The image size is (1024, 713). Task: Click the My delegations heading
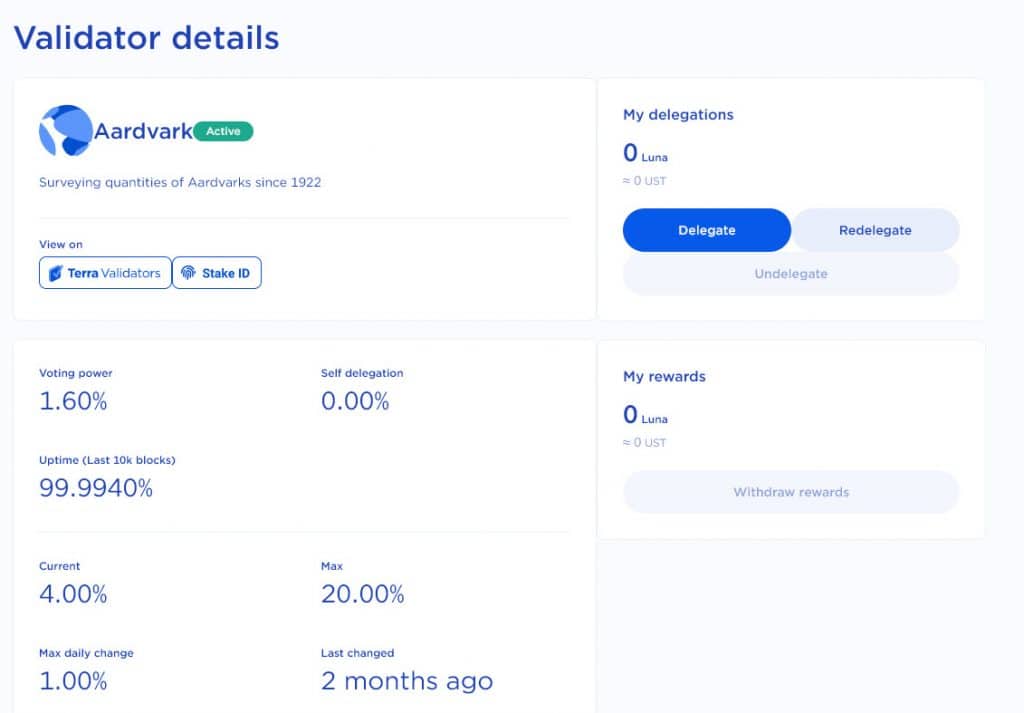(x=678, y=115)
